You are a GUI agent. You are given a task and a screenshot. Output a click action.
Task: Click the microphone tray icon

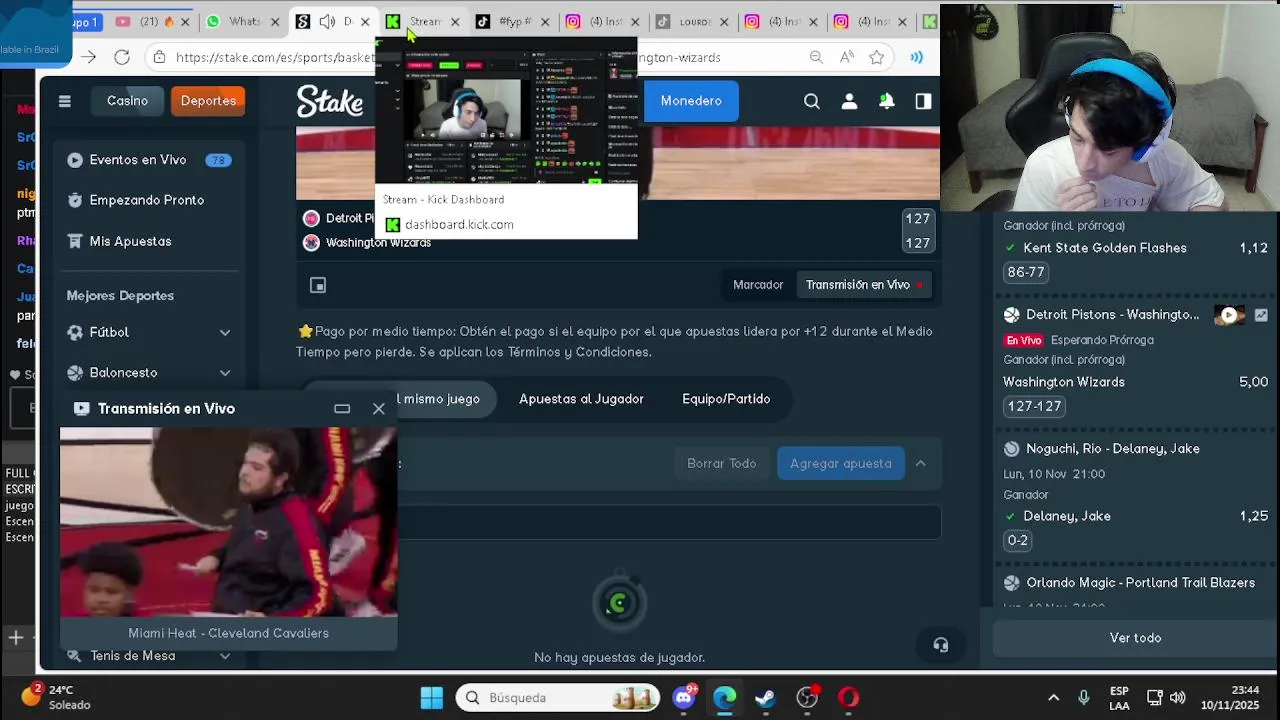1083,697
